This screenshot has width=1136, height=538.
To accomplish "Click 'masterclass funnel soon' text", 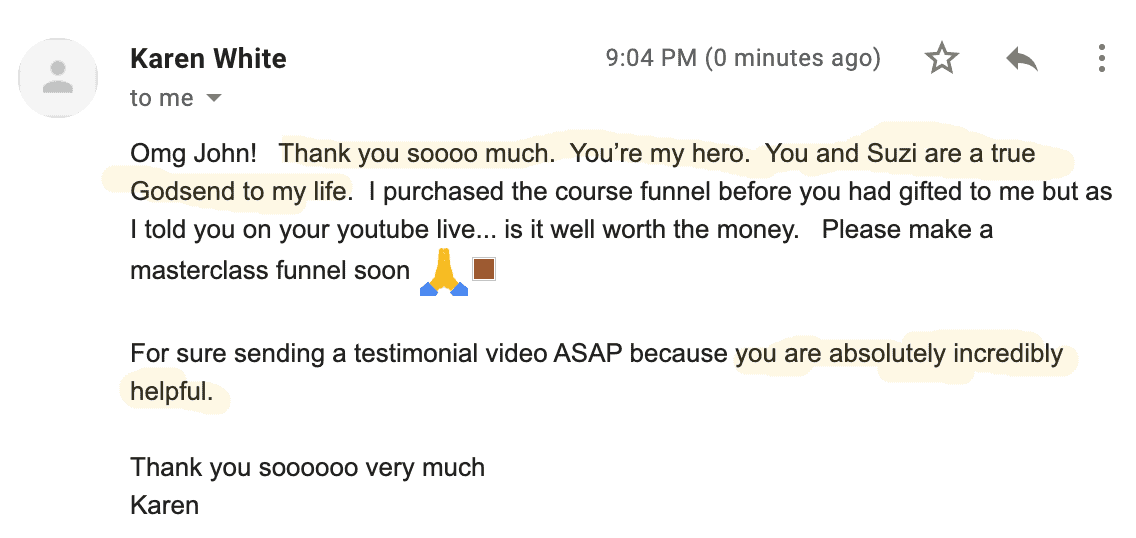I will tap(270, 270).
